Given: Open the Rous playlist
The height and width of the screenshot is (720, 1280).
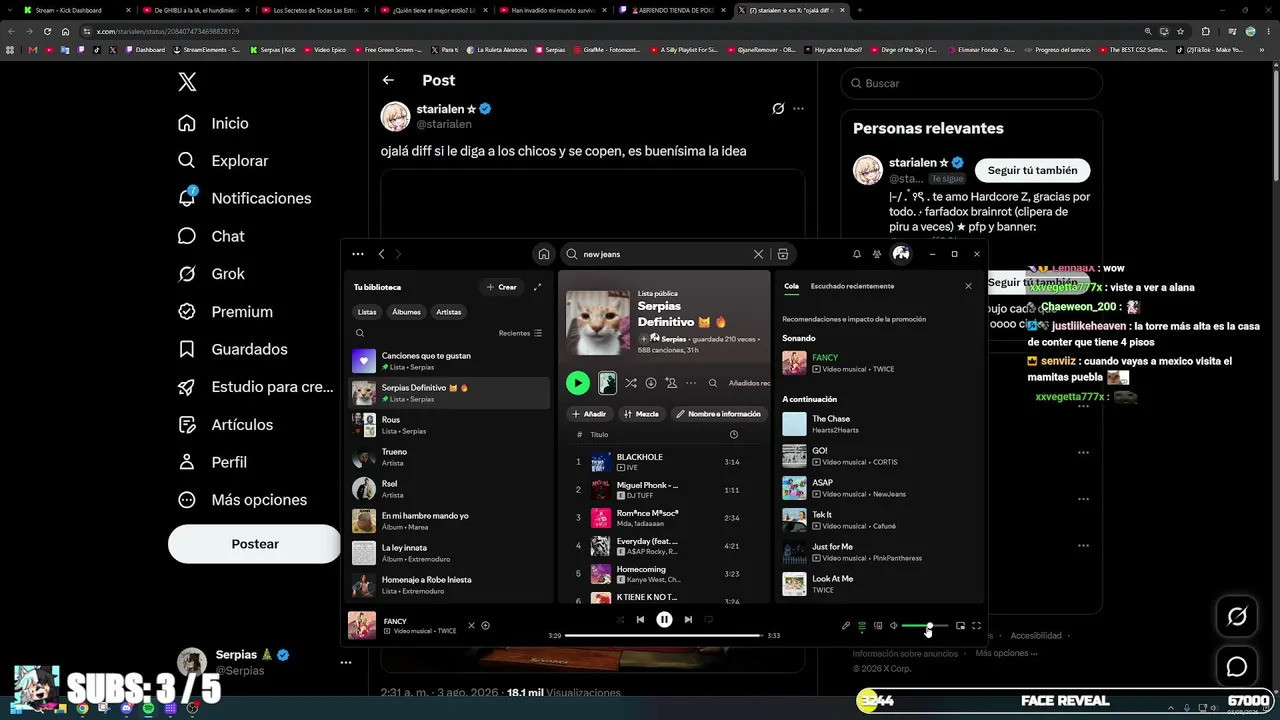Looking at the screenshot, I should click(449, 425).
